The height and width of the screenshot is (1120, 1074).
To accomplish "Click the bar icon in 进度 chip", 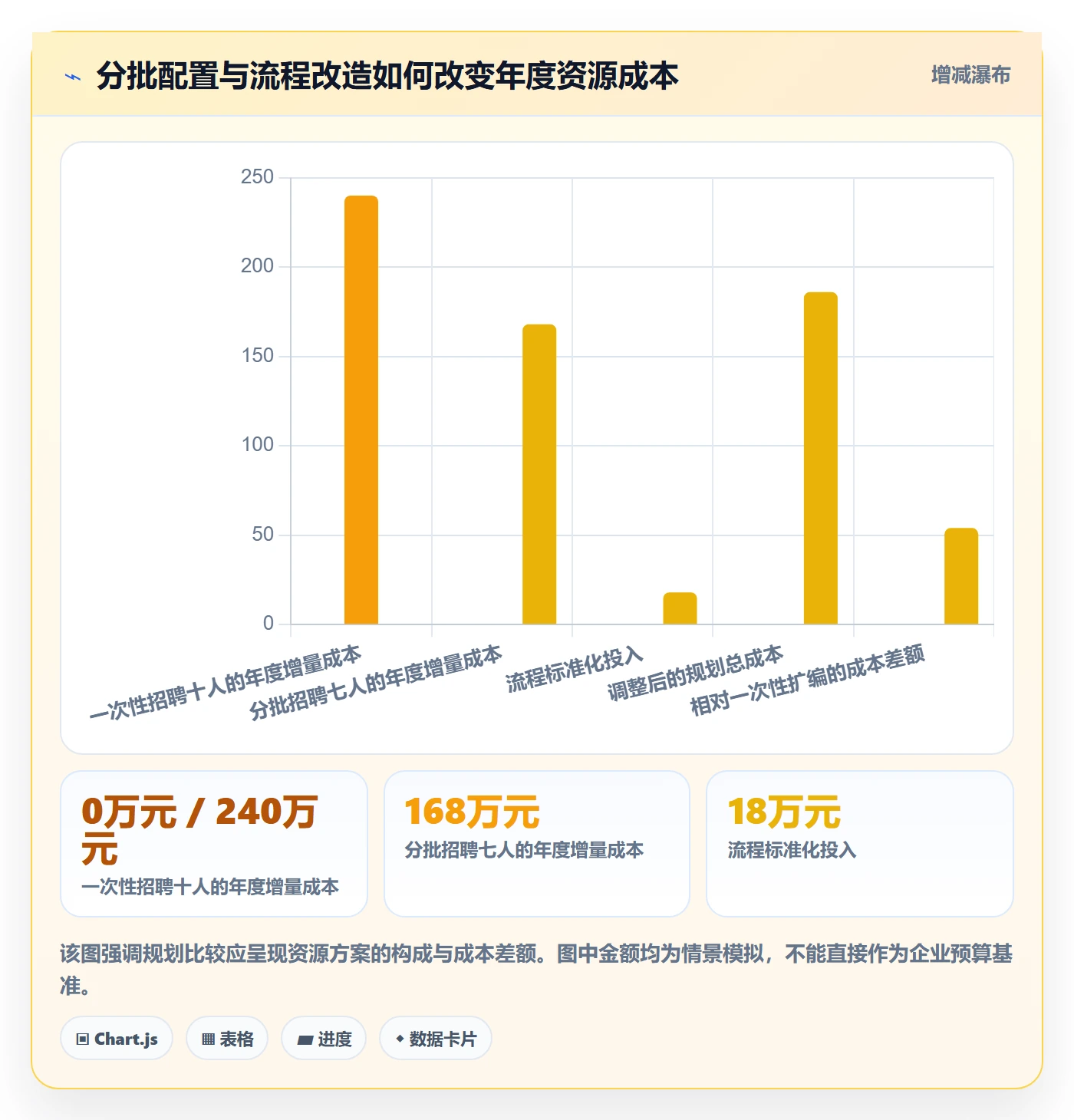I will 305,1040.
